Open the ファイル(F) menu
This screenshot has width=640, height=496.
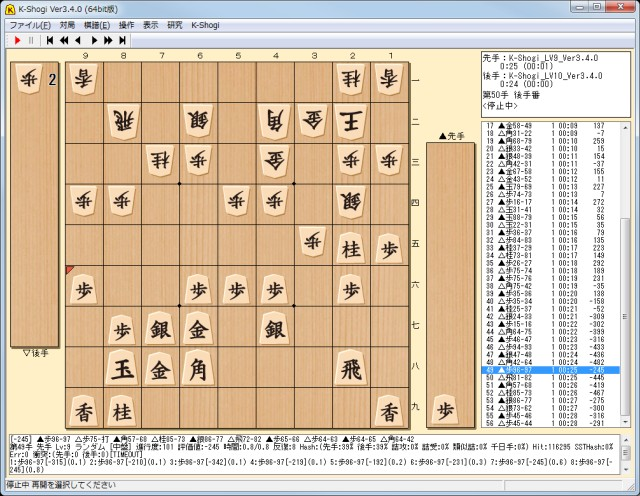[29, 24]
